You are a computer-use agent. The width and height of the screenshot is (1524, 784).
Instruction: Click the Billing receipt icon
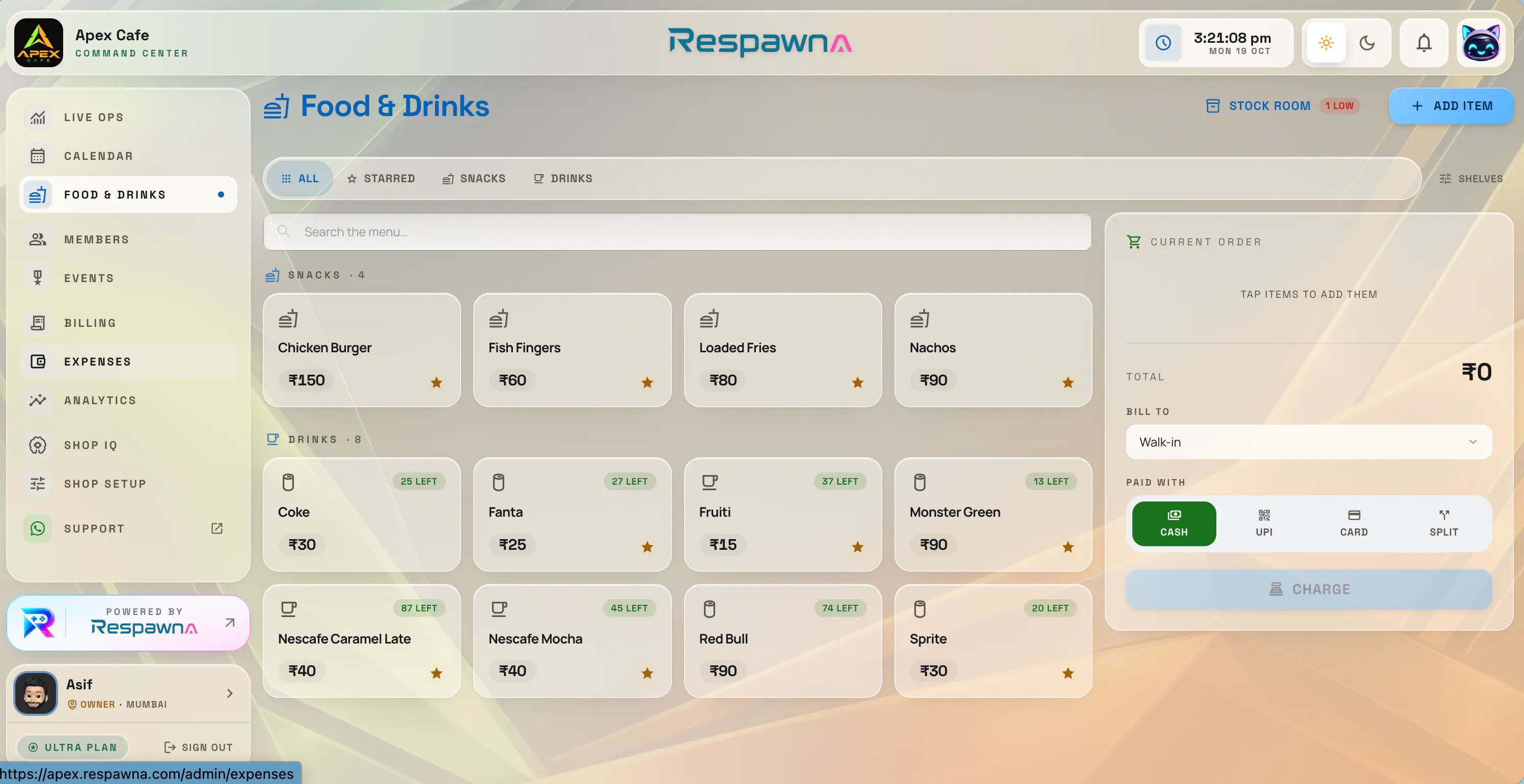38,323
